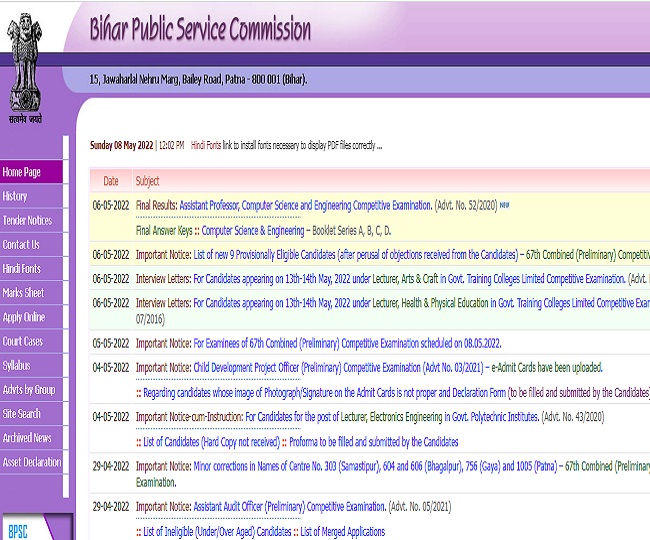
Task: Open the History menu item
Action: coord(15,196)
